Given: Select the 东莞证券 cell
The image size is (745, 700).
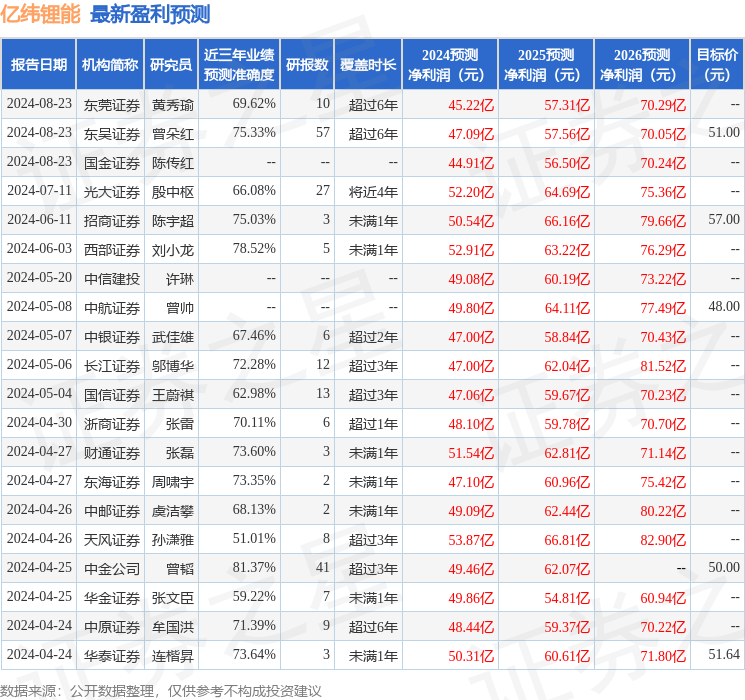Looking at the screenshot, I should tap(112, 105).
